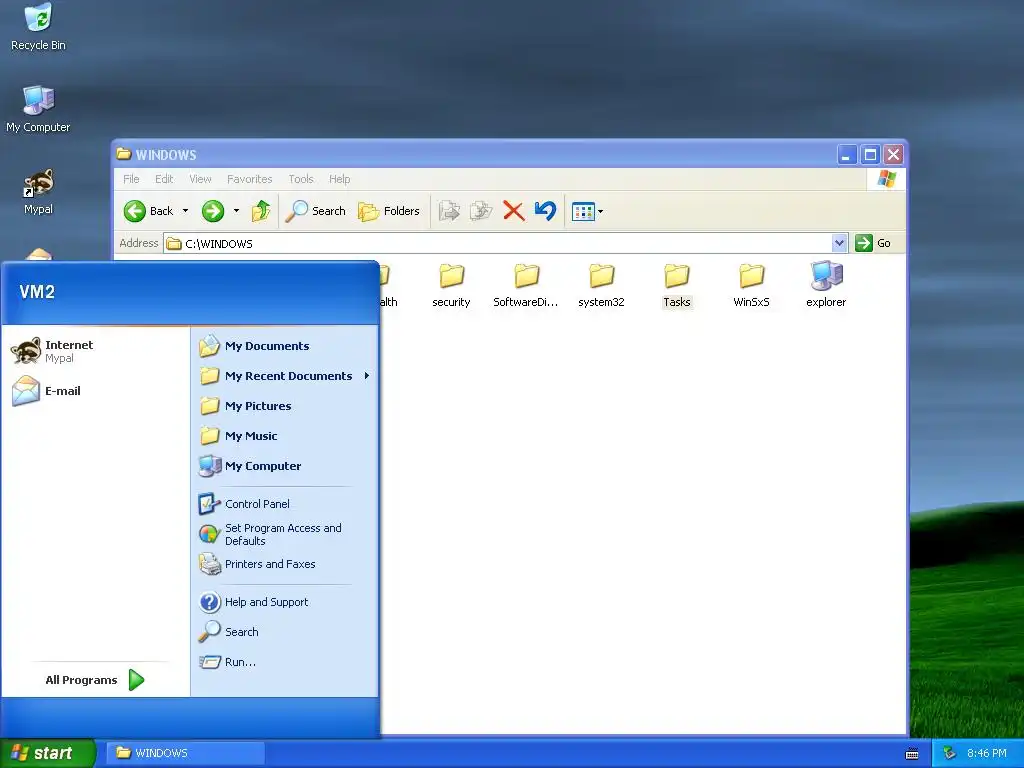This screenshot has height=768, width=1024.
Task: Open Search from the Start menu
Action: pos(285,632)
